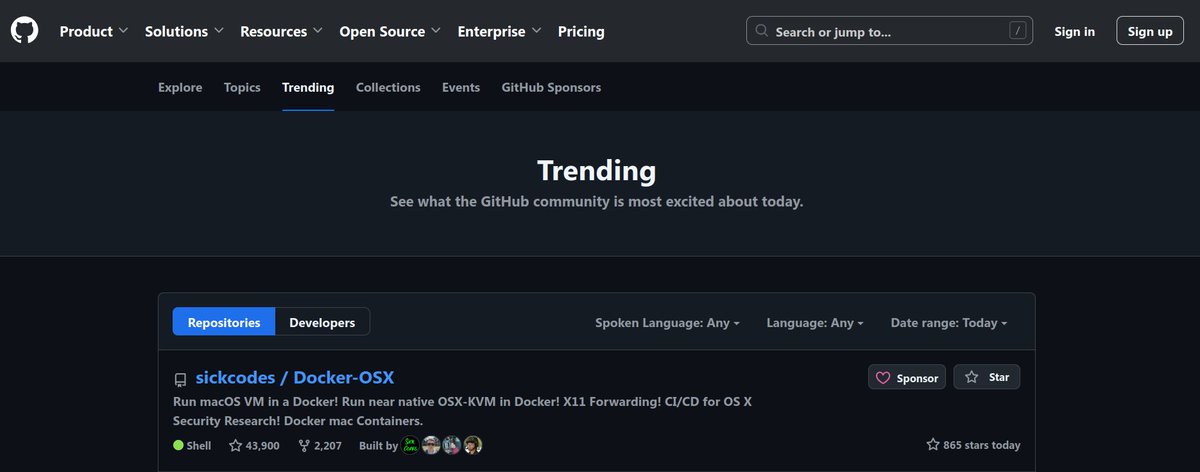This screenshot has height=472, width=1200.
Task: Click the Sign in link
Action: tap(1074, 31)
